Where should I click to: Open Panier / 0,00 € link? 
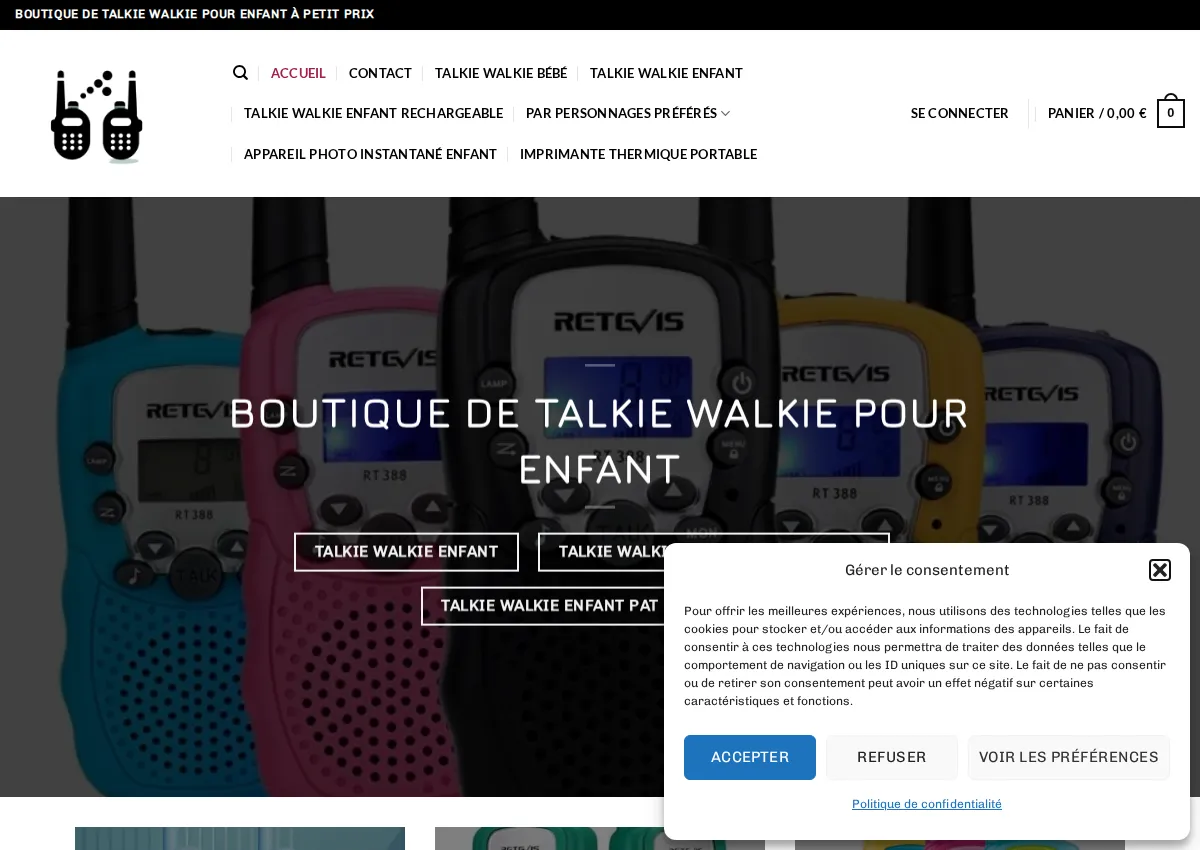[1097, 113]
